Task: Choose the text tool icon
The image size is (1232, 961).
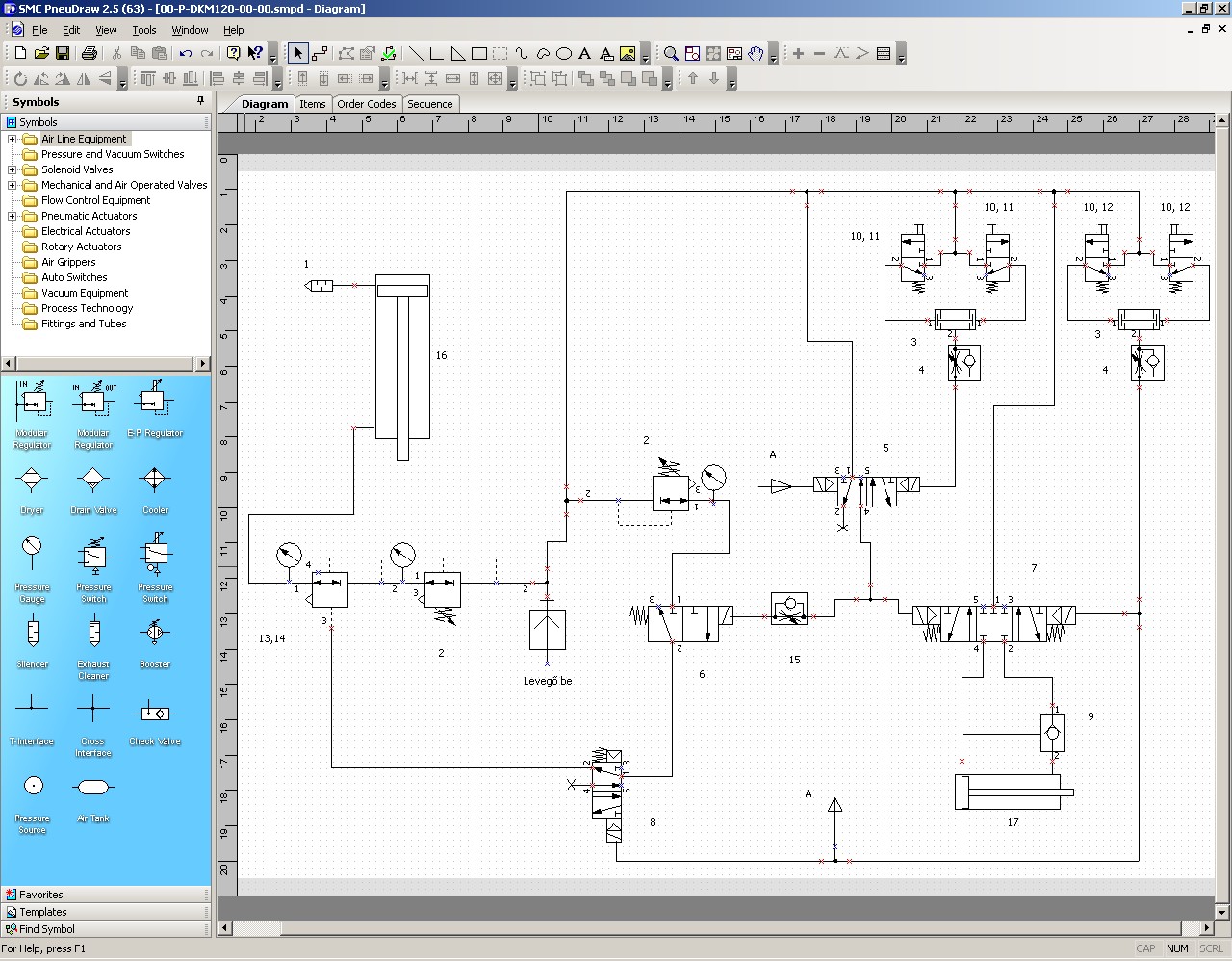Action: click(x=585, y=54)
